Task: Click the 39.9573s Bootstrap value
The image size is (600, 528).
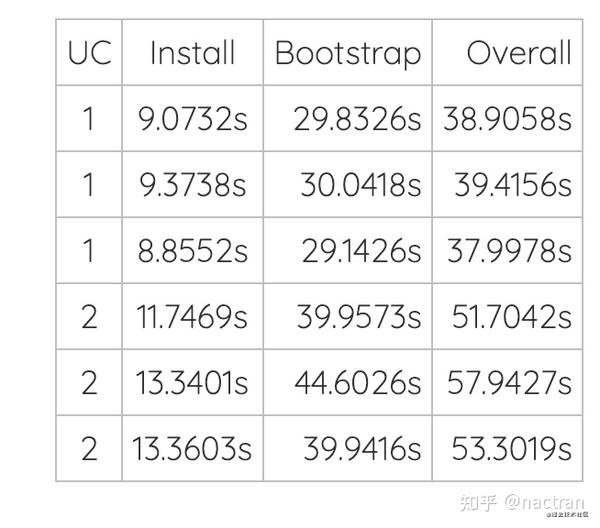Action: click(x=358, y=317)
